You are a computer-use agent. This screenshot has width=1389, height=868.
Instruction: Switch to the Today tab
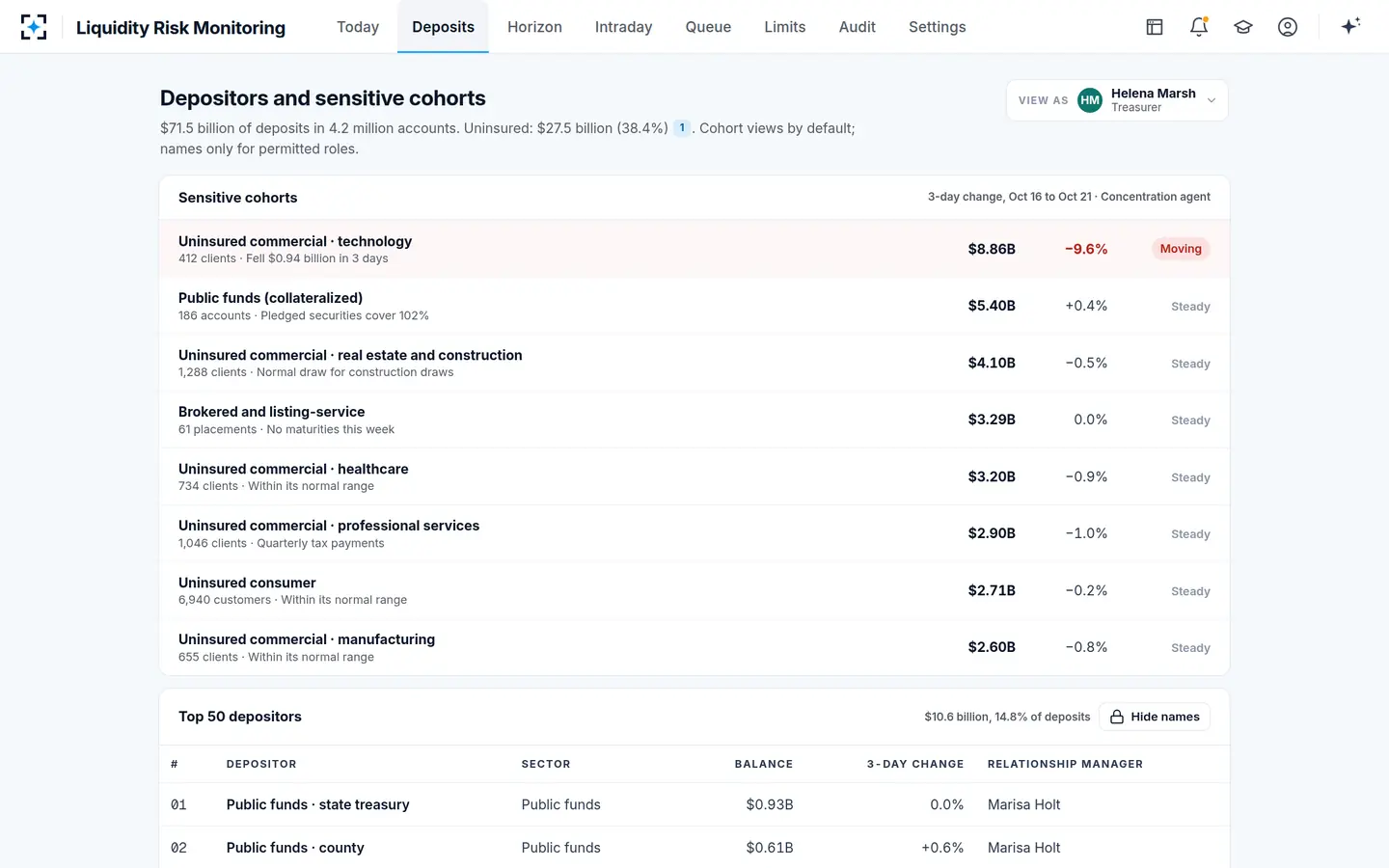pyautogui.click(x=358, y=27)
